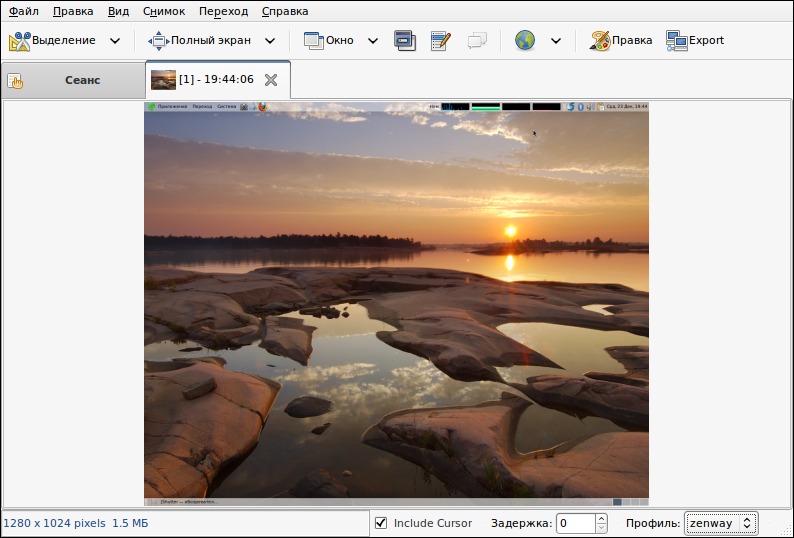794x538 pixels.
Task: Click the menu capture icon with pencil
Action: pyautogui.click(x=441, y=41)
